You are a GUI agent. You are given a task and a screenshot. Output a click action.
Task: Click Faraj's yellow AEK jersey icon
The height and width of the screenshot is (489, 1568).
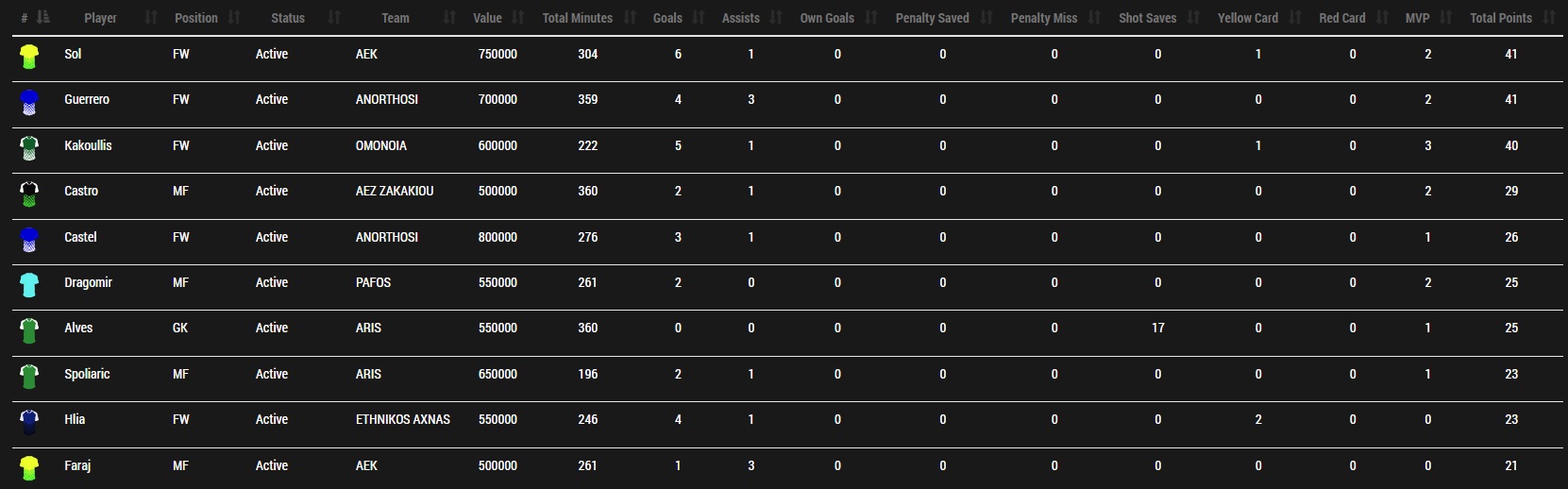coord(29,467)
